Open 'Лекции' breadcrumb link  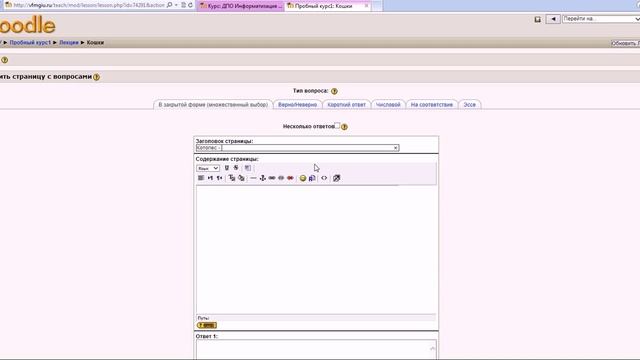69,42
